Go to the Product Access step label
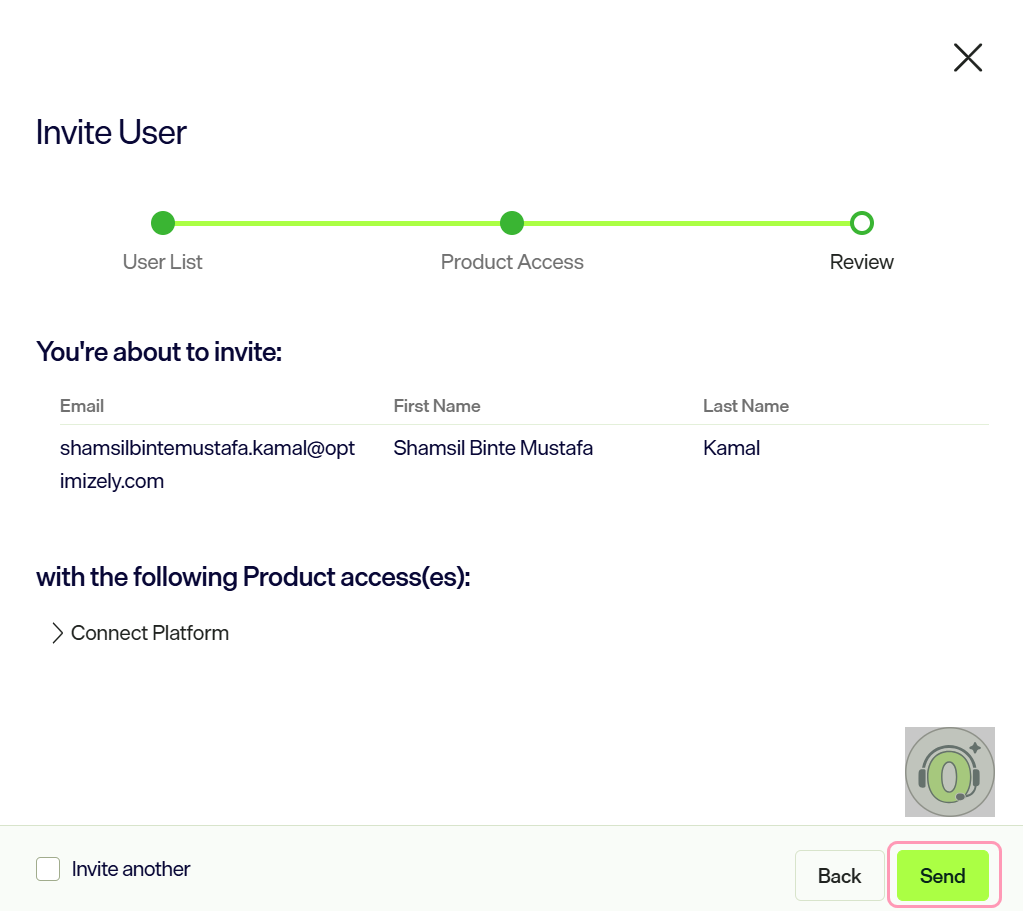1023x911 pixels. (512, 262)
